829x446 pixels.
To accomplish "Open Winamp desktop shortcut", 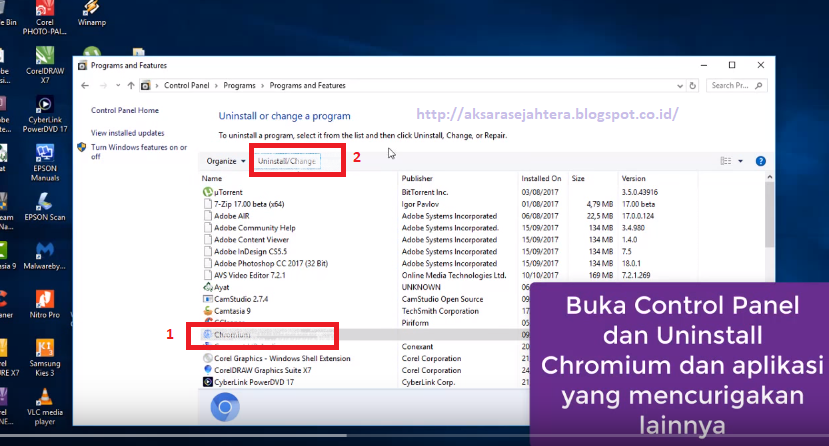I will pyautogui.click(x=91, y=14).
